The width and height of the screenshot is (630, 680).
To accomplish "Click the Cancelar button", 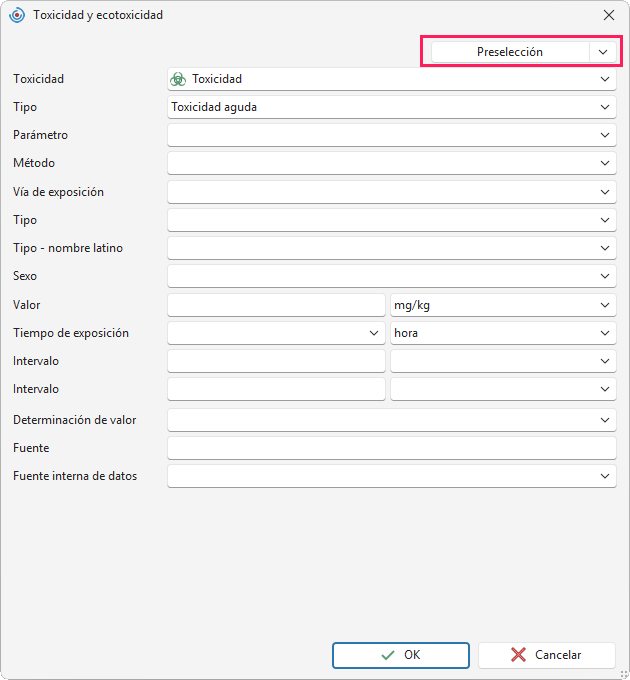I will 547,655.
